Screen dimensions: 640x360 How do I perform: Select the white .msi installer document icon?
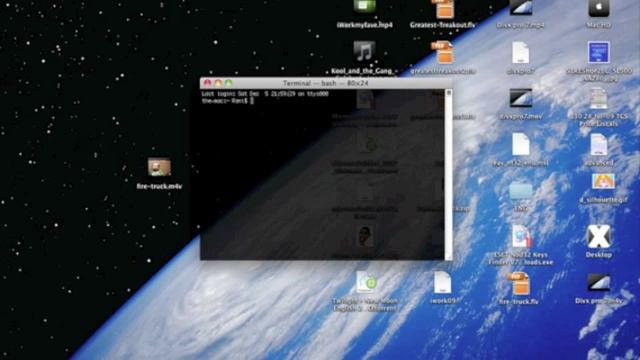[521, 144]
